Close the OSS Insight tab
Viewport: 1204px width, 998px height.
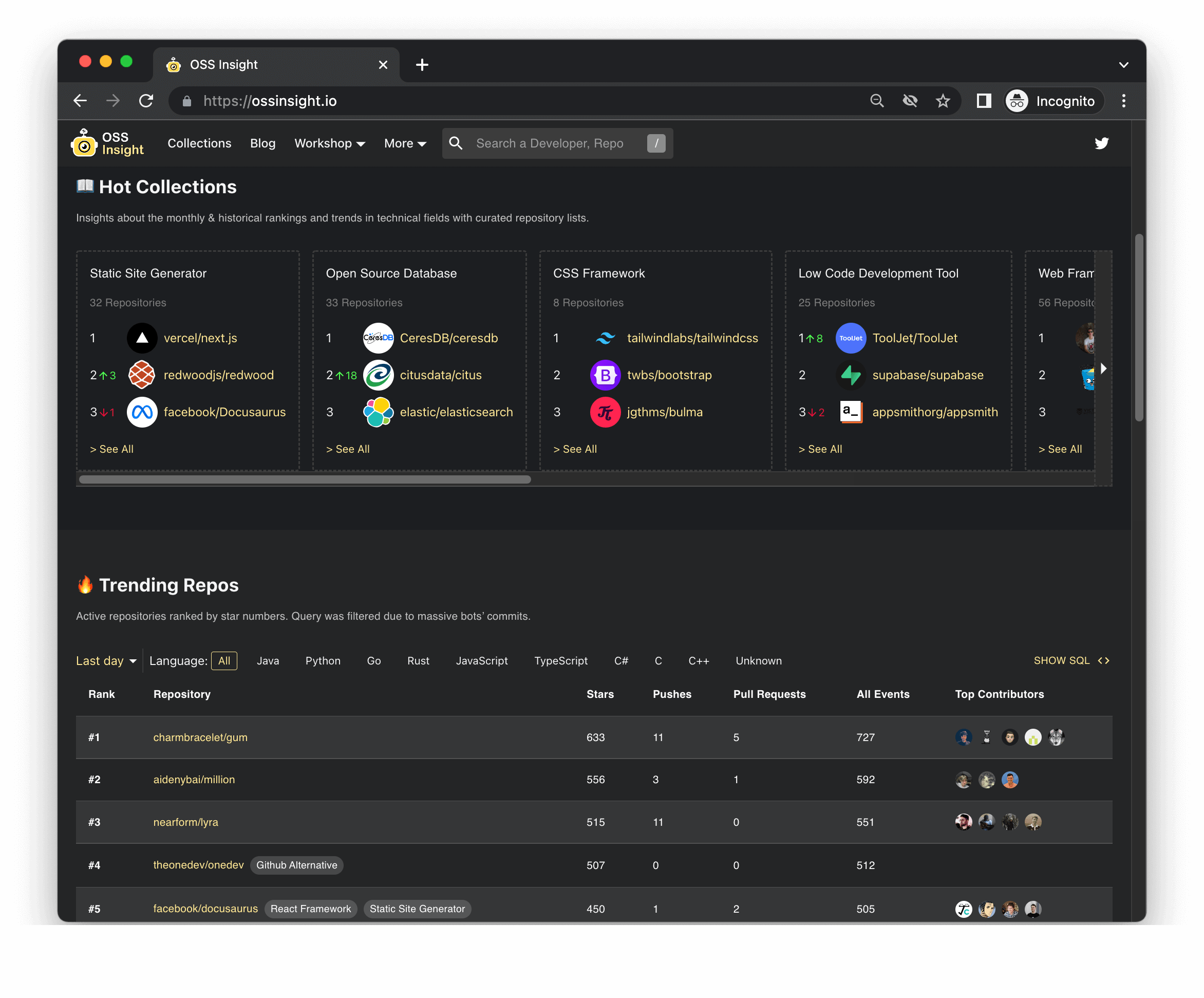point(383,65)
